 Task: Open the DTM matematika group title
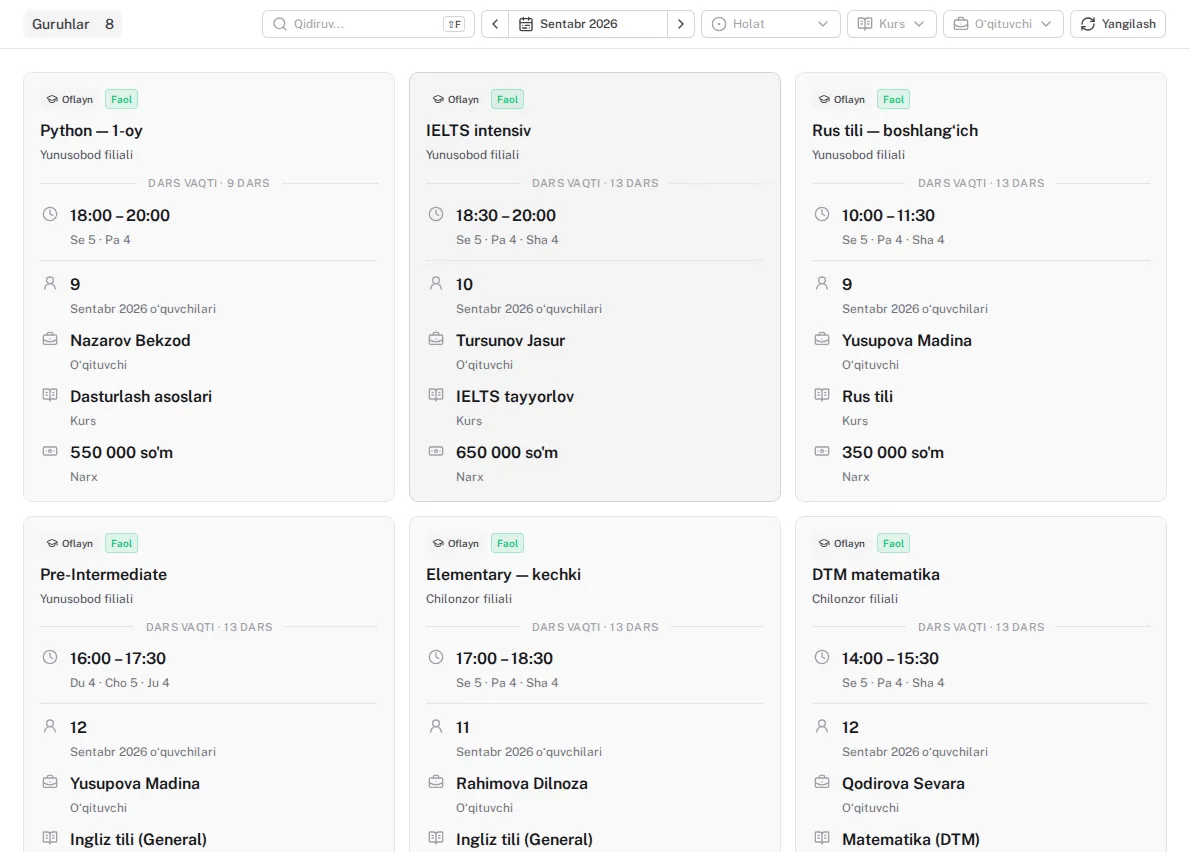[x=876, y=574]
